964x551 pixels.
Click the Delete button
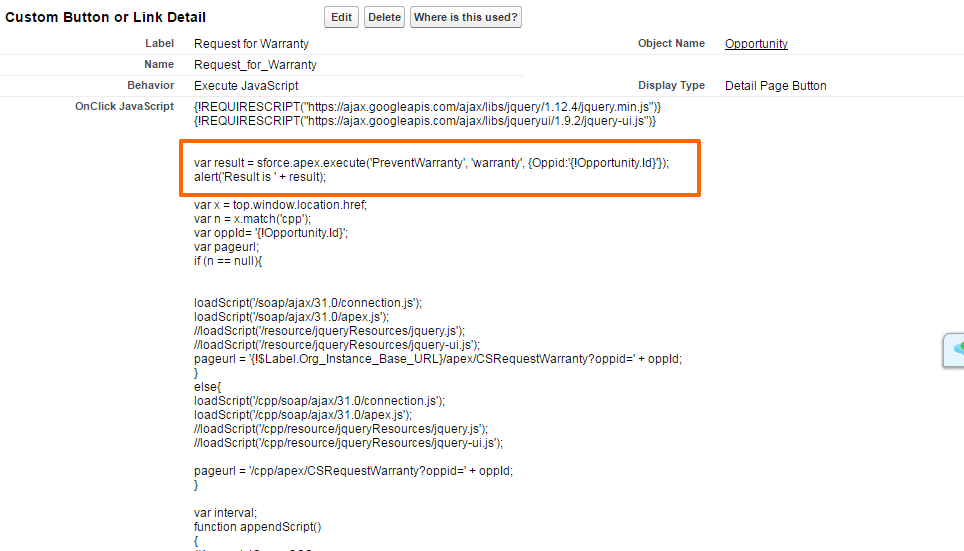pyautogui.click(x=384, y=17)
